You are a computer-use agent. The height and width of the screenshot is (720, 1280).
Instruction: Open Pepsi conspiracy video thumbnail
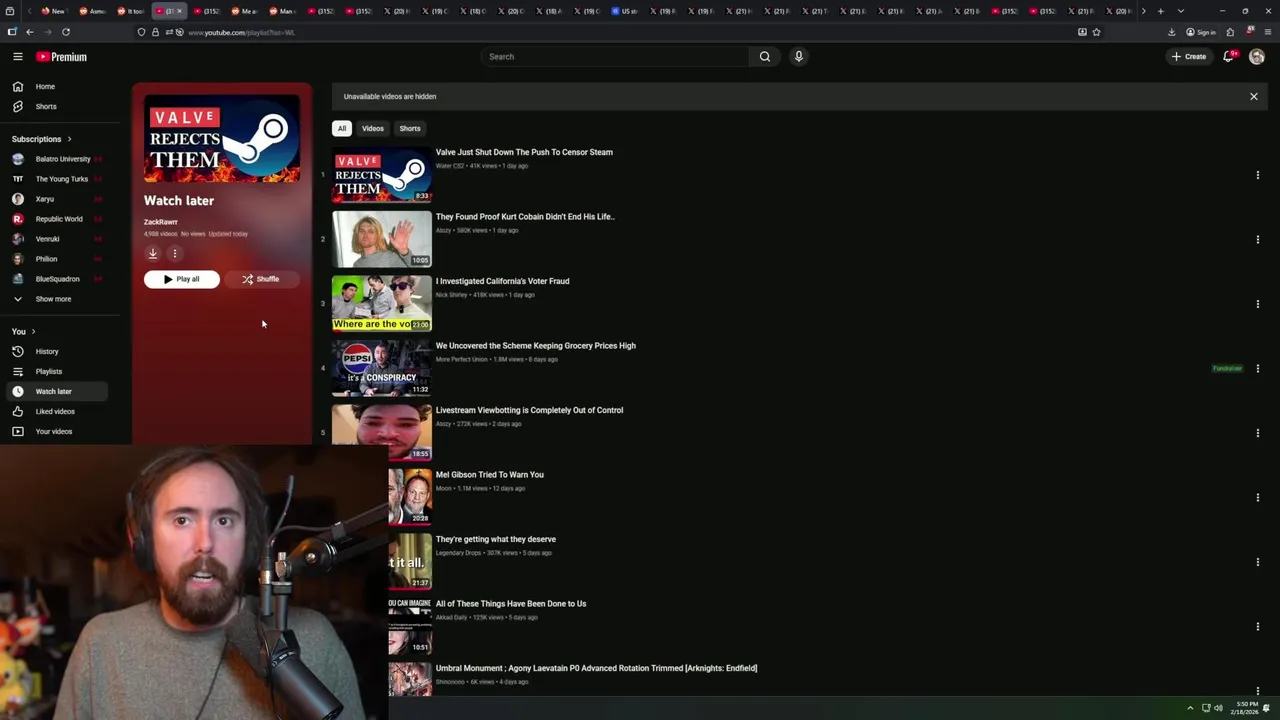tap(382, 368)
